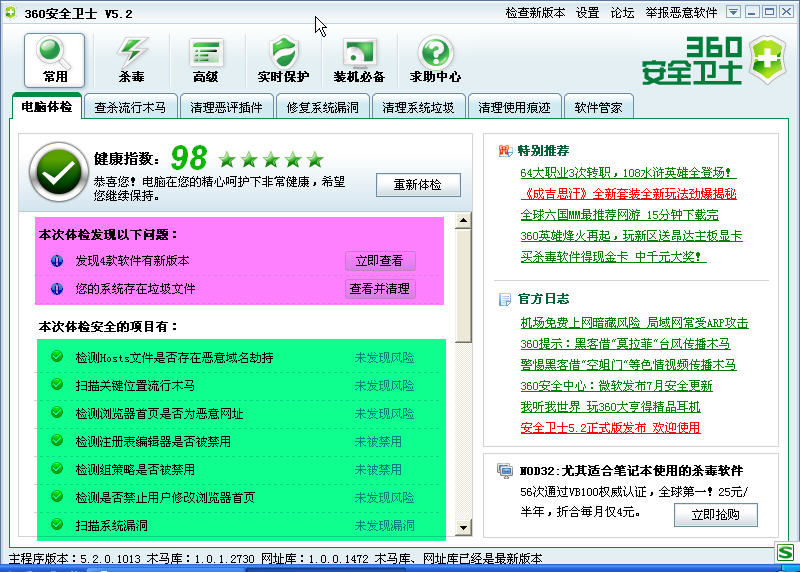This screenshot has width=800, height=572.
Task: Click the text 发现4款软件有新版本
Action: [132, 261]
